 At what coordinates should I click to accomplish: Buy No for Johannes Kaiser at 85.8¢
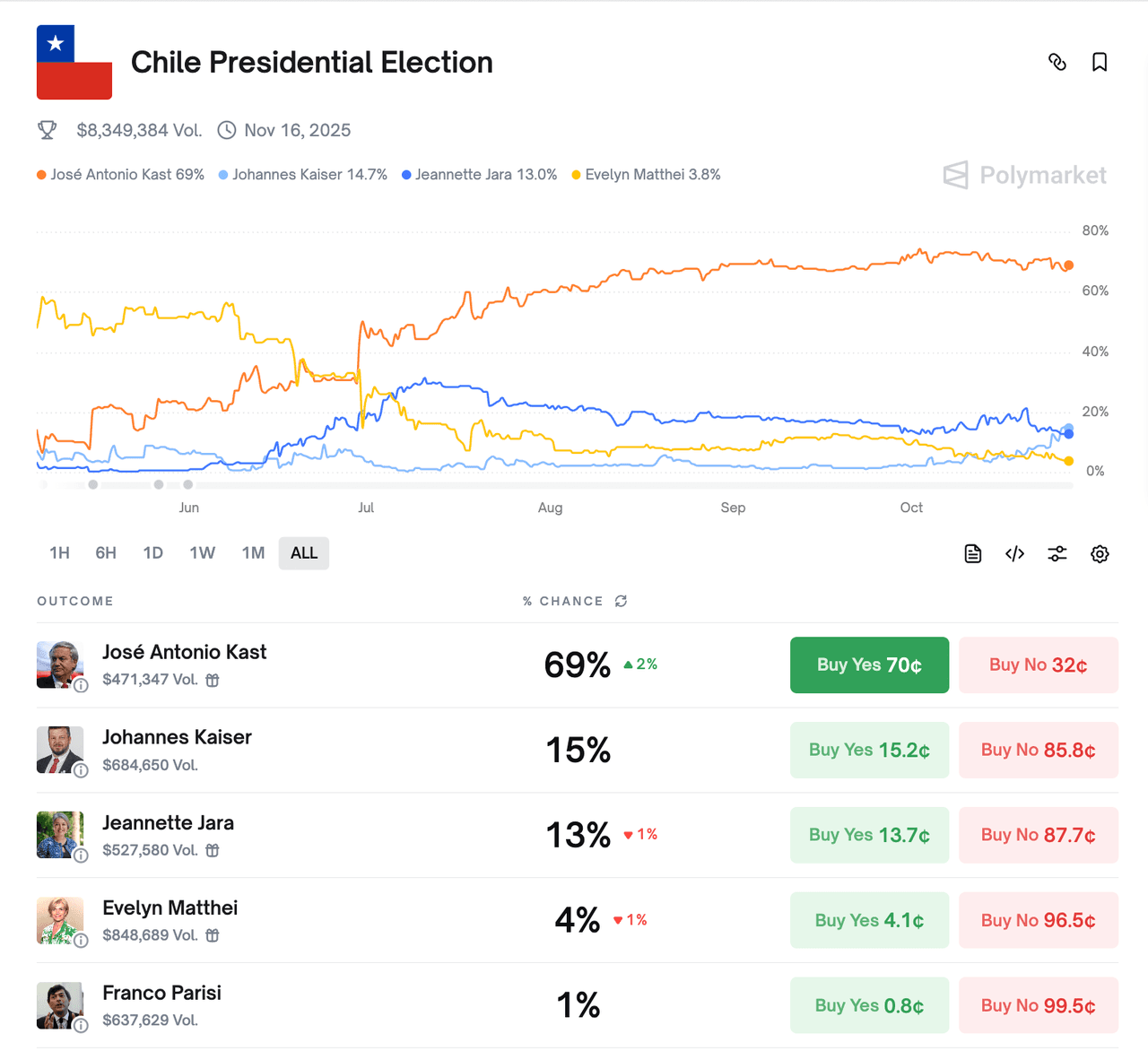tap(1038, 750)
